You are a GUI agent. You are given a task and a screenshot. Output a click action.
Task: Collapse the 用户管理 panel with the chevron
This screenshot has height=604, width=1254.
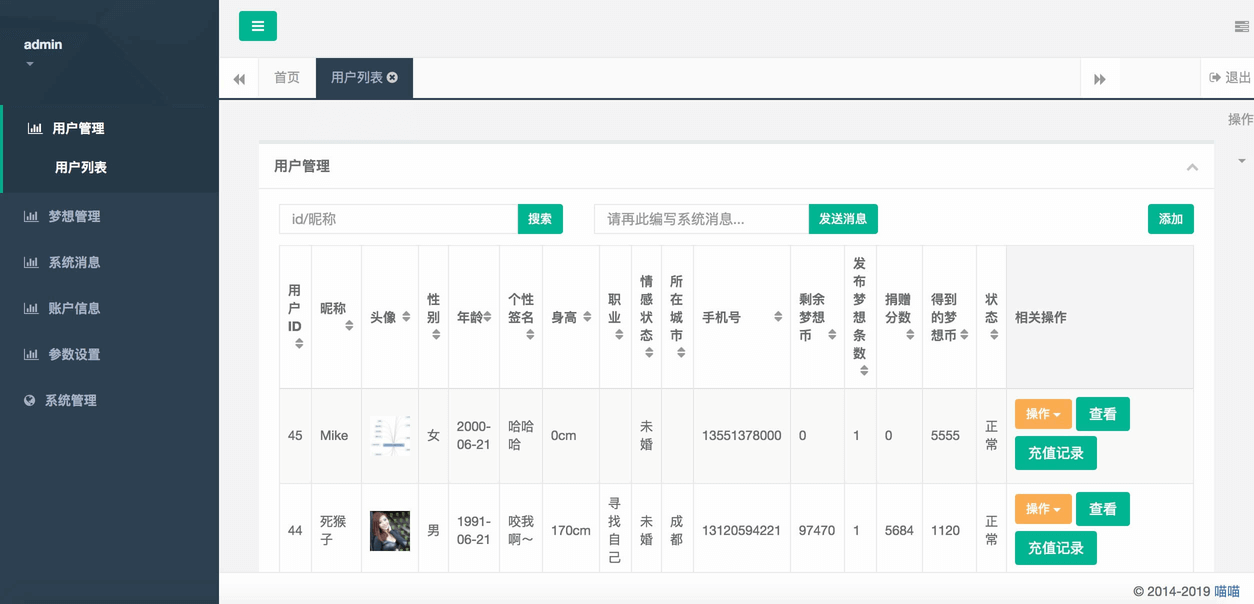click(1192, 167)
